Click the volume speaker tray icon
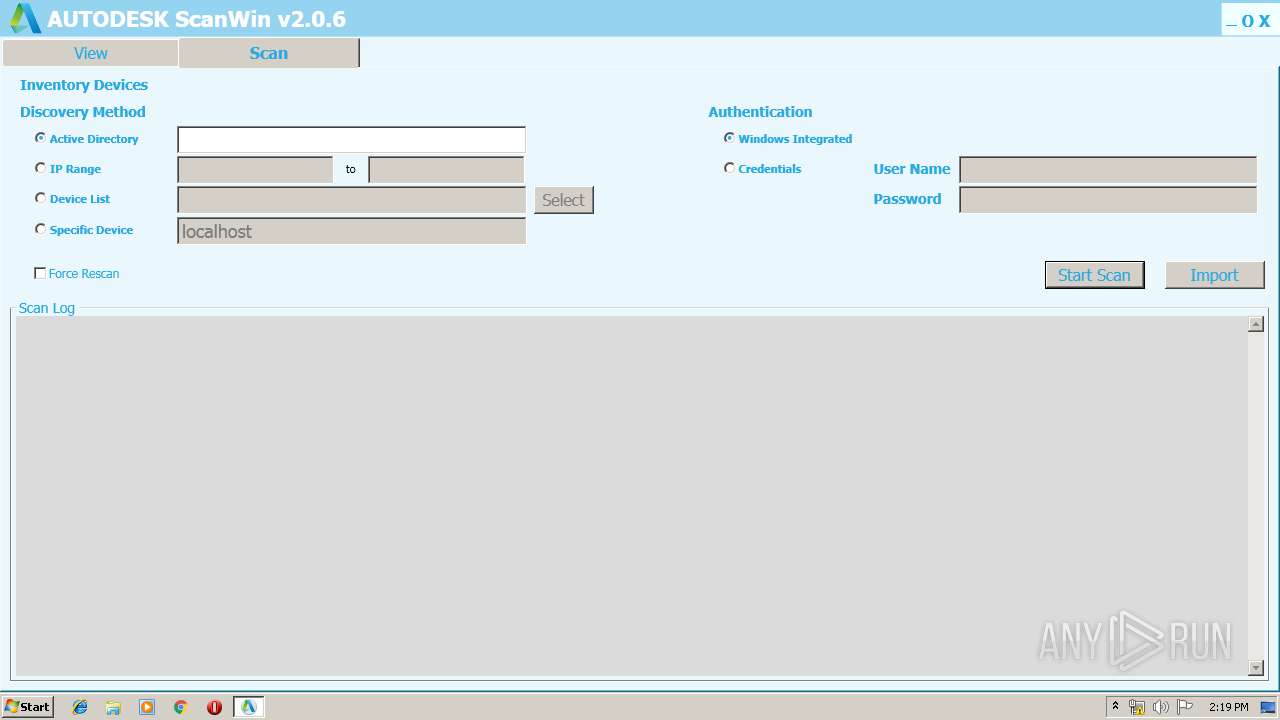 (x=1160, y=707)
